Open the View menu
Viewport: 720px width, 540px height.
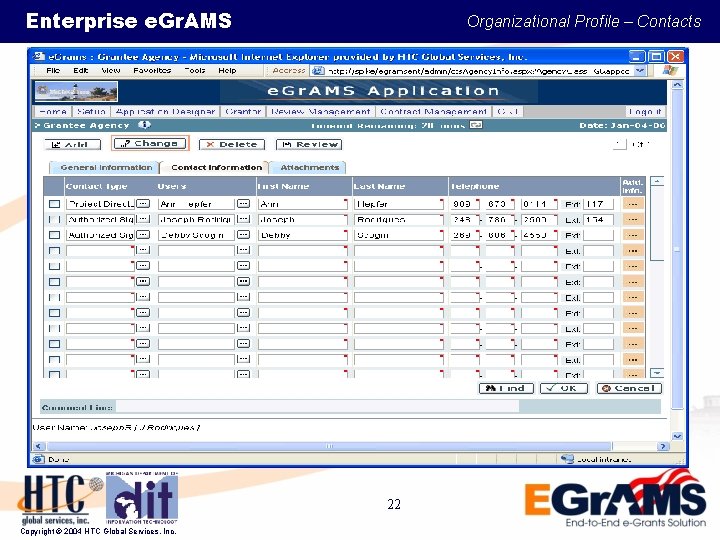coord(111,70)
